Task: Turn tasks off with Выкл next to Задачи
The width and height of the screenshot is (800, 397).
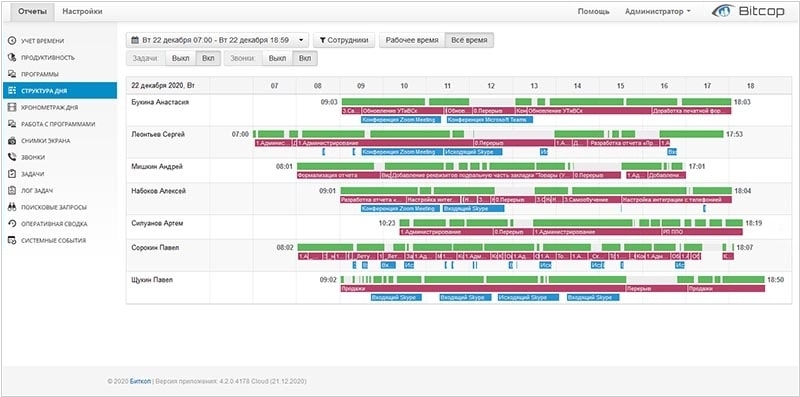Action: tap(181, 58)
